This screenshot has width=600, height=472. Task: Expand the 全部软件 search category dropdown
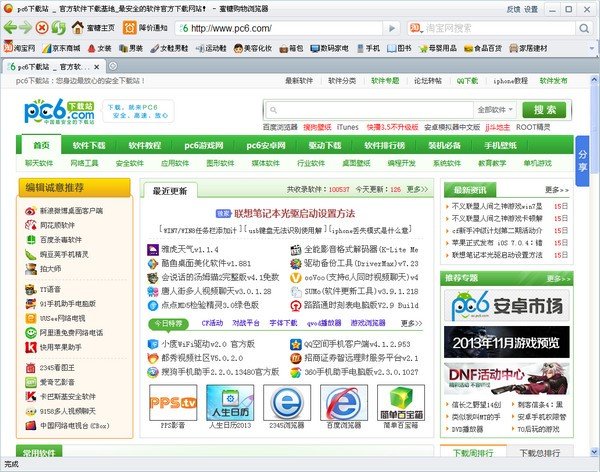[x=495, y=109]
